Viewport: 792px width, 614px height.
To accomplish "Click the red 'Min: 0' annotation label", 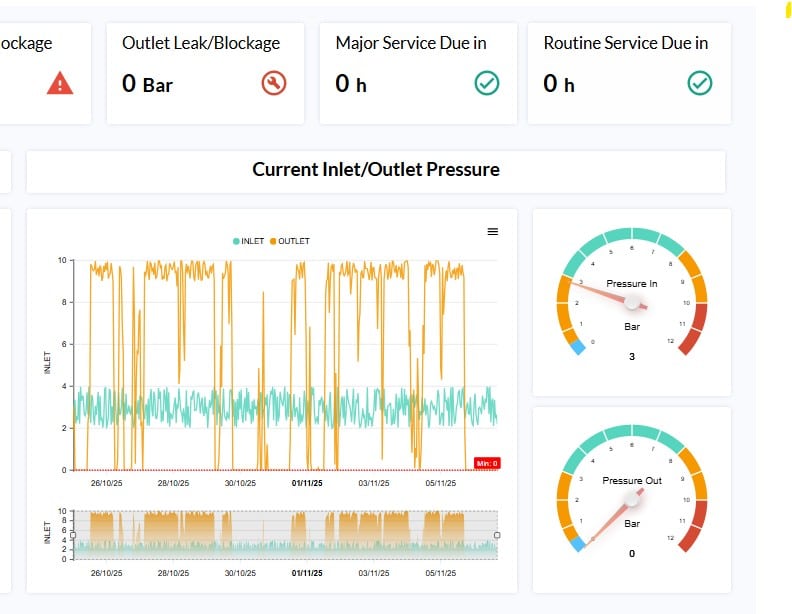I will [x=486, y=463].
